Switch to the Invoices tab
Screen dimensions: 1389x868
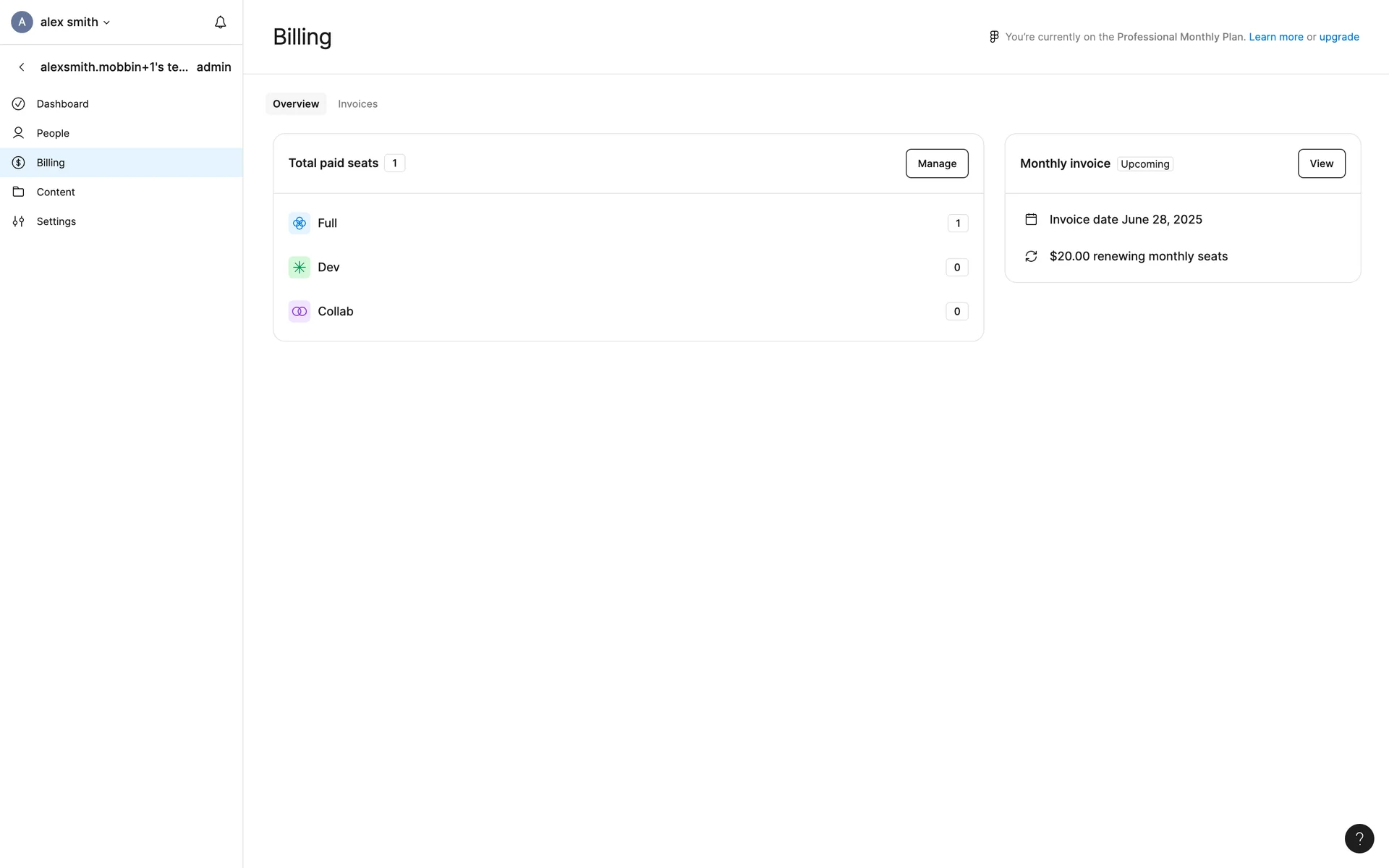[357, 104]
